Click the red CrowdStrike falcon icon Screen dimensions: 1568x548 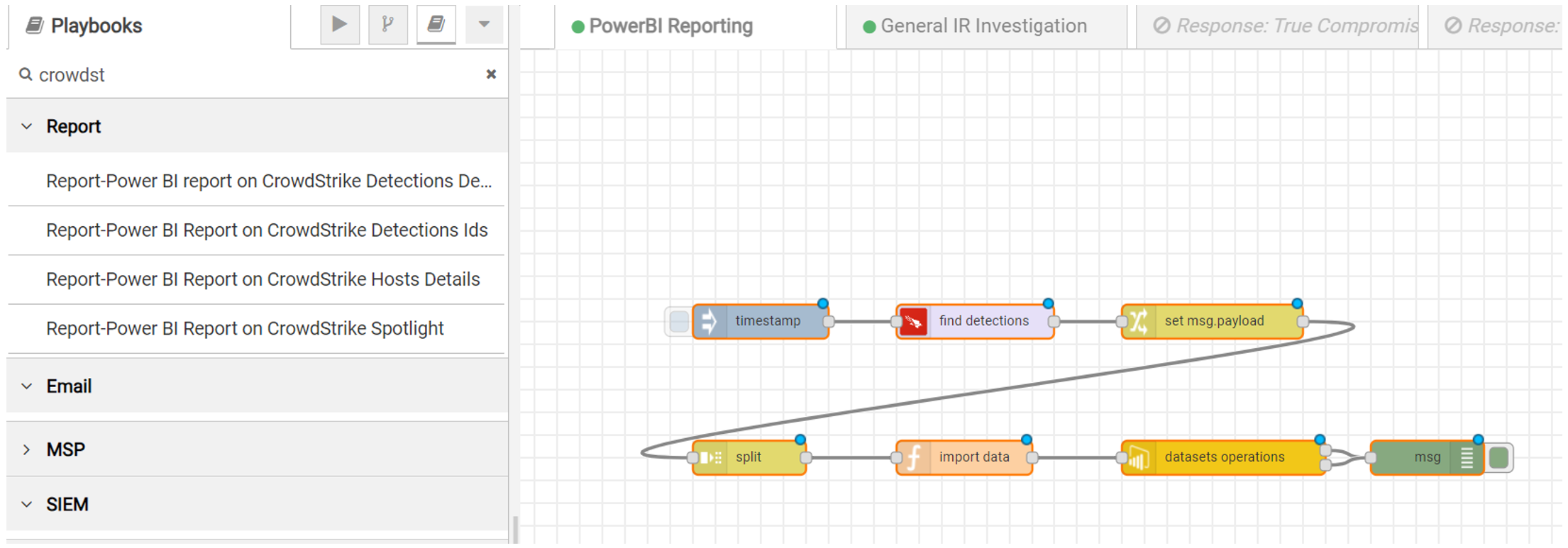pyautogui.click(x=914, y=321)
